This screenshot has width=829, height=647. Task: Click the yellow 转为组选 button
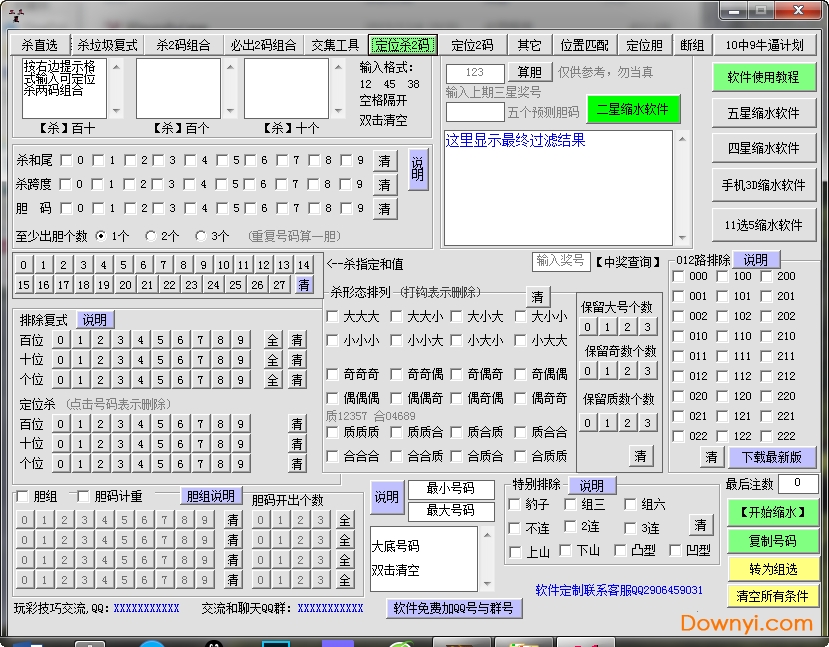(772, 569)
